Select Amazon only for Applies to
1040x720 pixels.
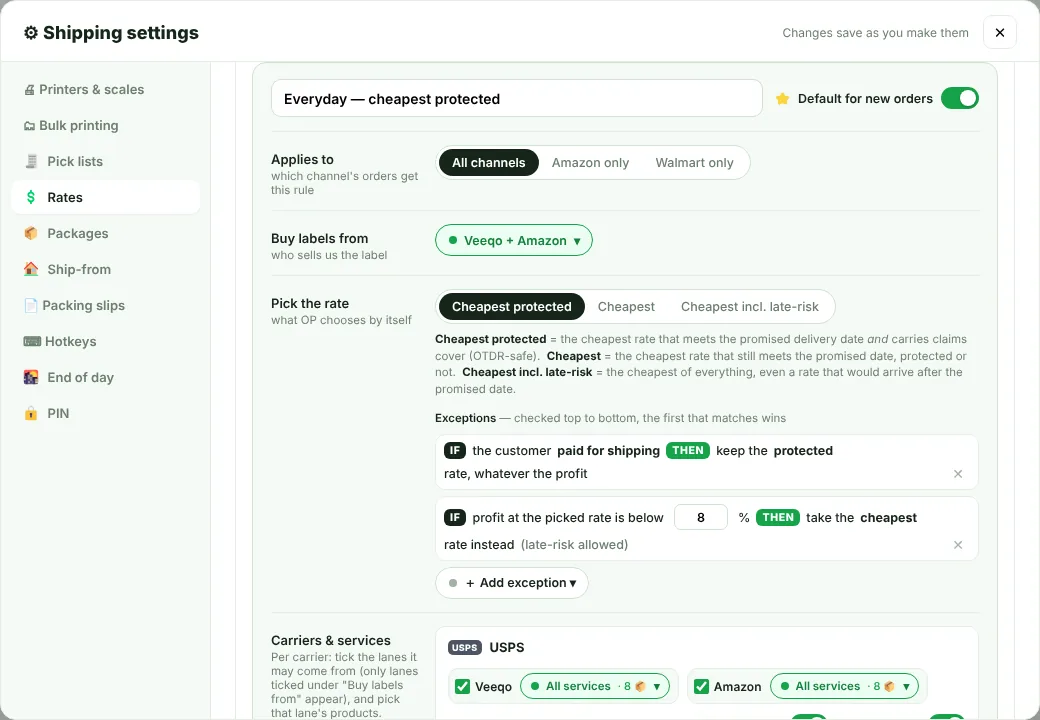(x=590, y=162)
